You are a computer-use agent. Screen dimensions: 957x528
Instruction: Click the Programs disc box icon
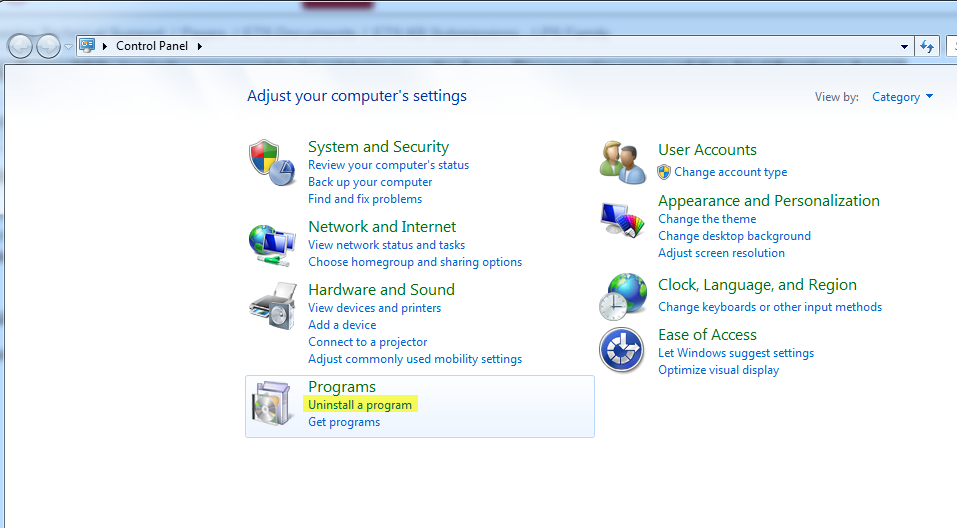[272, 403]
